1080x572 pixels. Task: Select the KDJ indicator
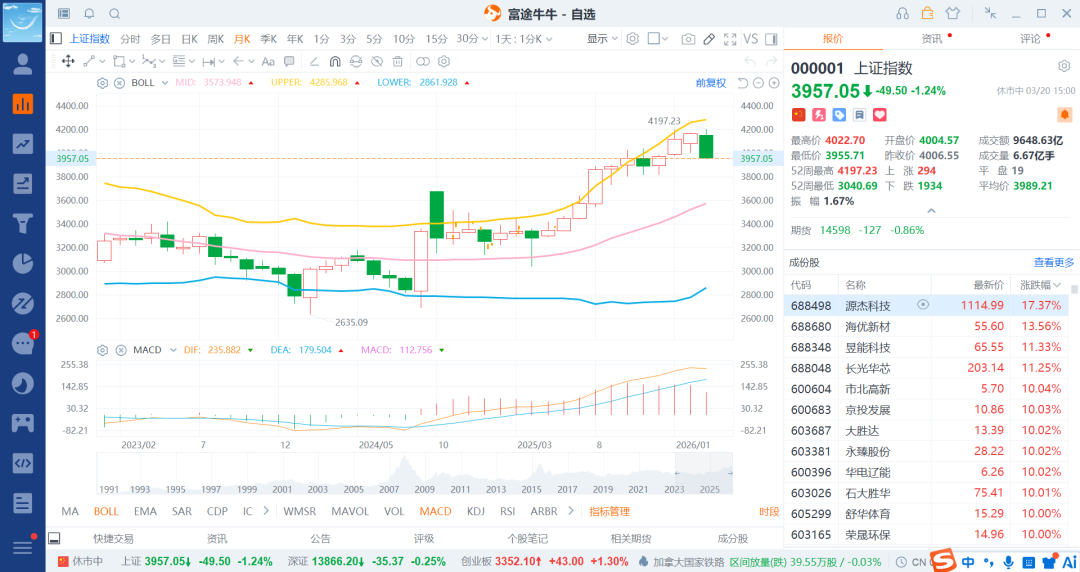coord(475,511)
